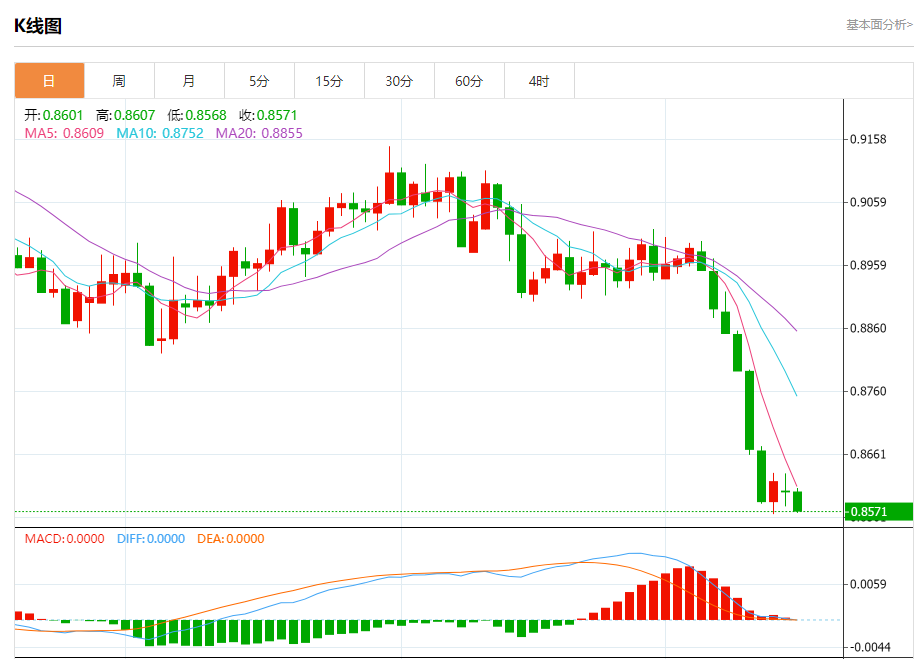Image resolution: width=923 pixels, height=659 pixels.
Task: Click the DEA:0.0000 indicator label
Action: point(231,539)
